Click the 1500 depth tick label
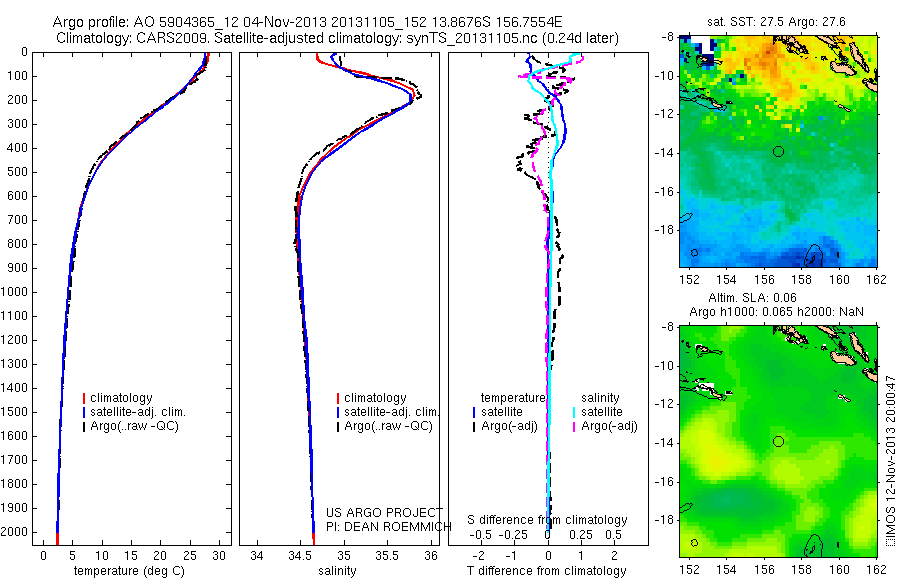Viewport: 900px width, 580px height. [x=14, y=412]
